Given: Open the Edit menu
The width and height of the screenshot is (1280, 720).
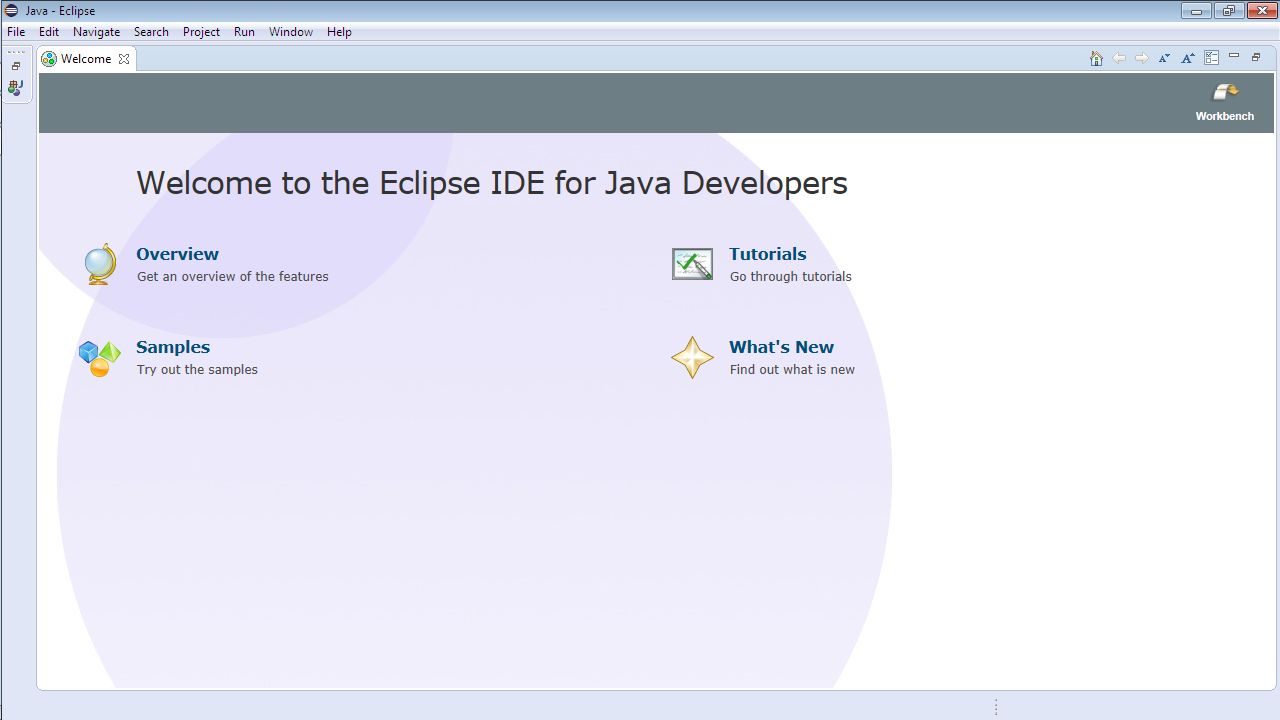Looking at the screenshot, I should [x=49, y=32].
